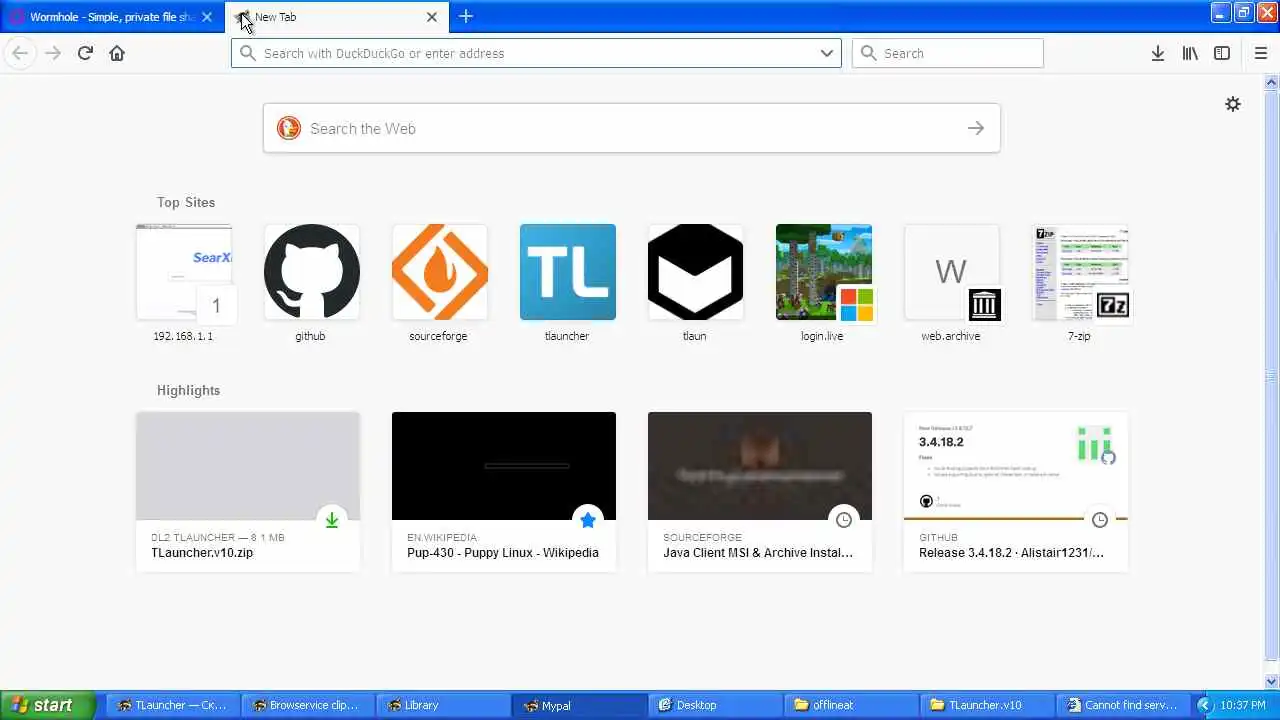
Task: Focus the toolbar Search box
Action: pyautogui.click(x=948, y=53)
